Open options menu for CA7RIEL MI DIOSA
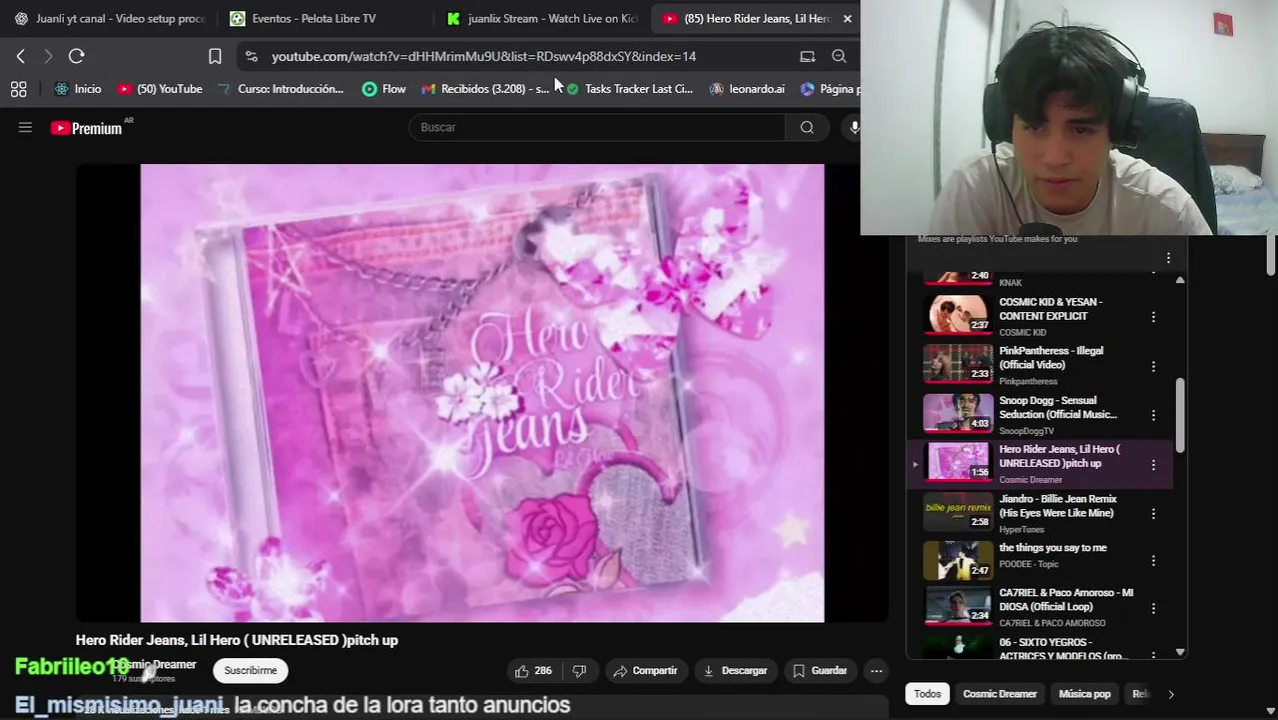The height and width of the screenshot is (720, 1278). 1153,608
